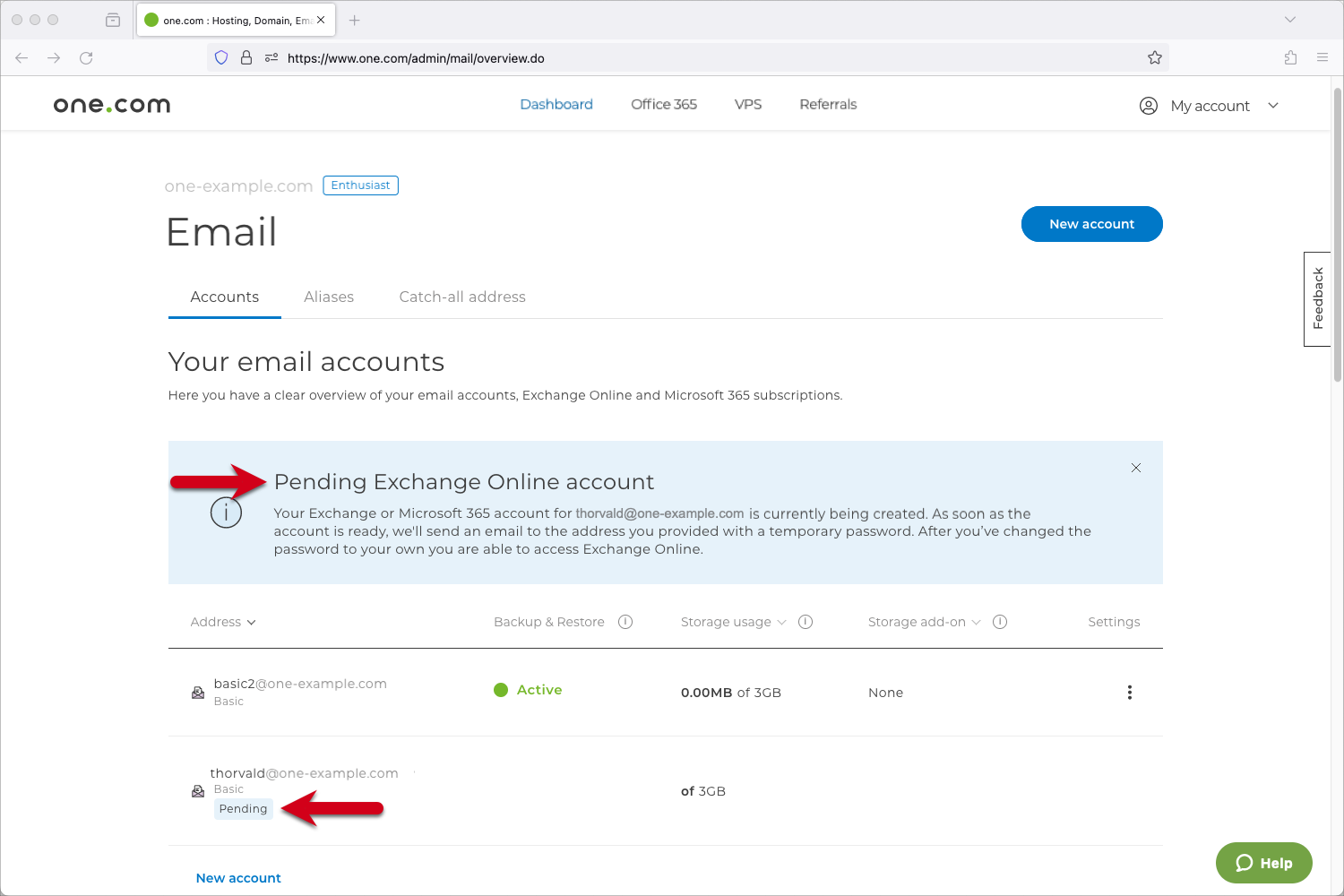Bookmark this page with the star icon
Screen dimensions: 1344x896
click(x=1154, y=58)
